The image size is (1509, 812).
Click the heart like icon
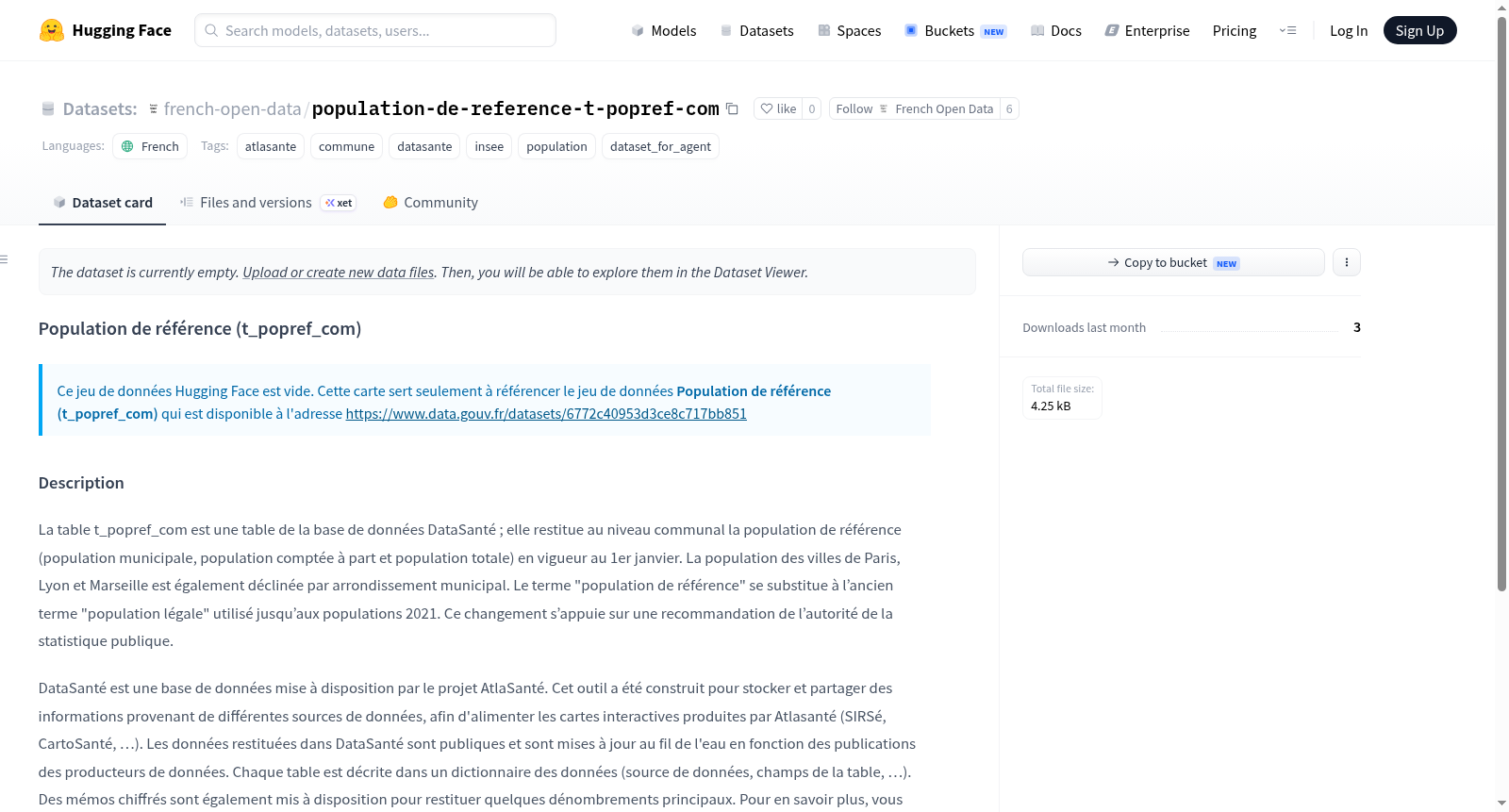pos(767,108)
